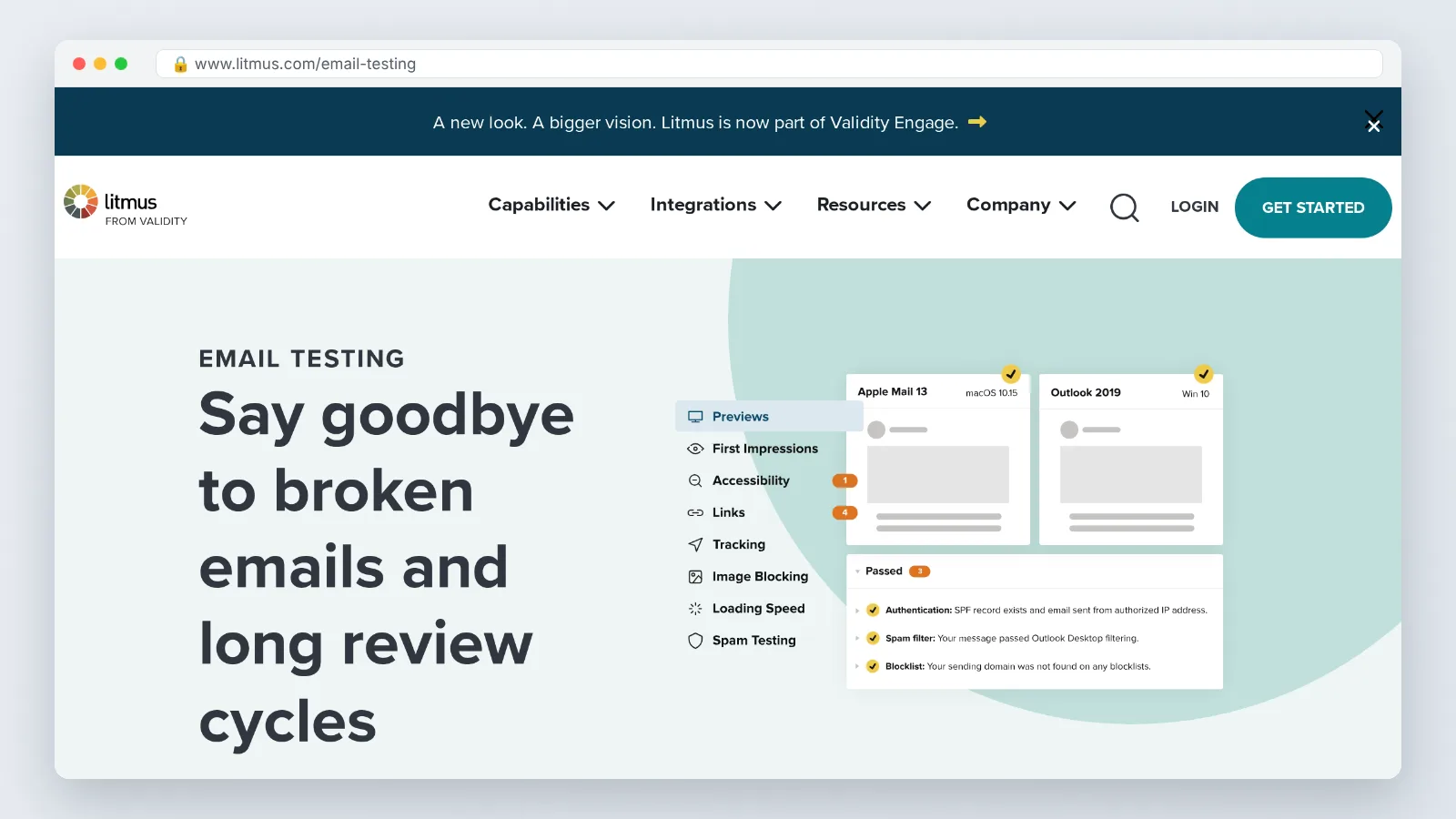
Task: Open the Company dropdown
Action: click(1021, 205)
